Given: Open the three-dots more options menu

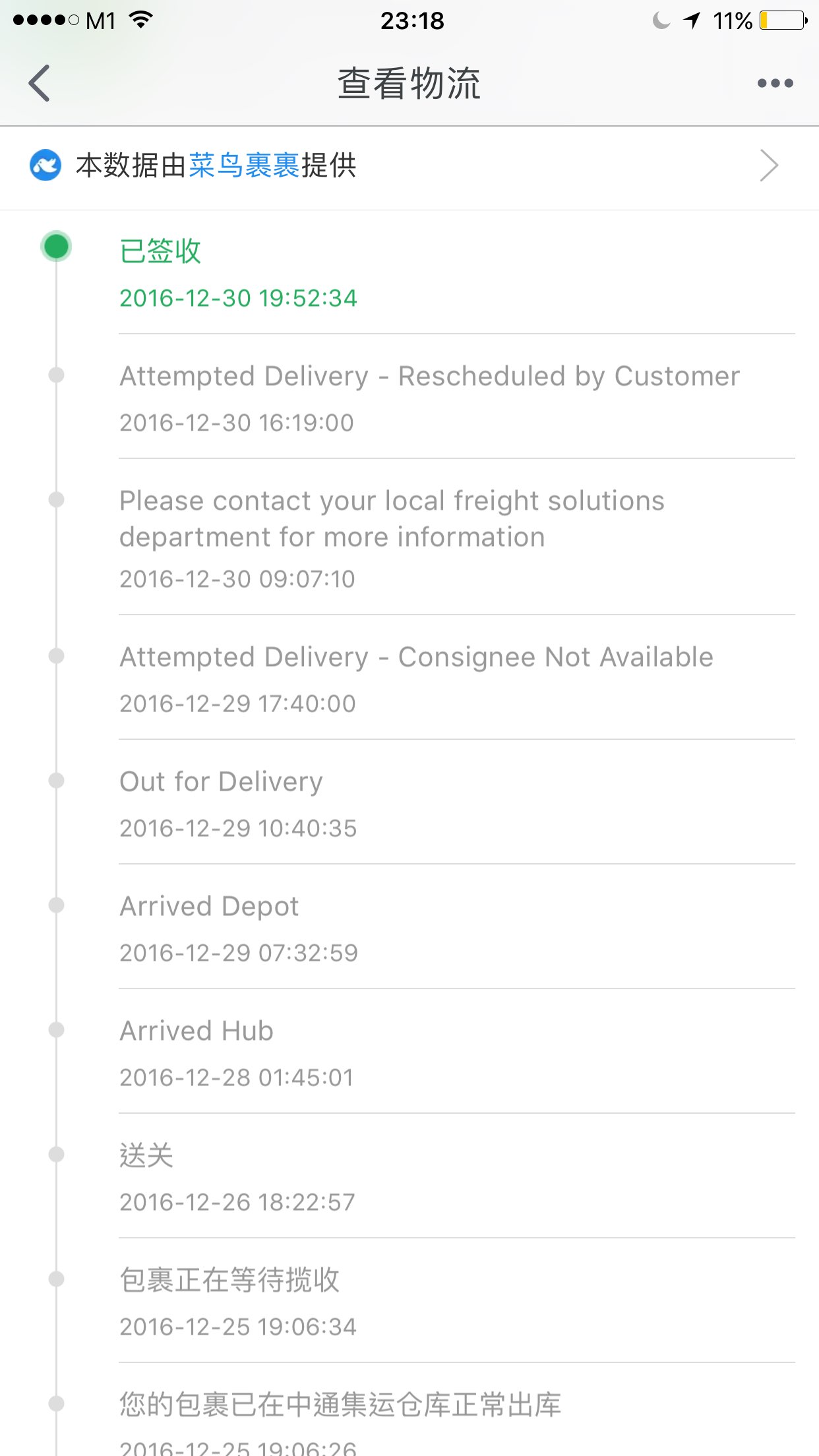Looking at the screenshot, I should 775,83.
